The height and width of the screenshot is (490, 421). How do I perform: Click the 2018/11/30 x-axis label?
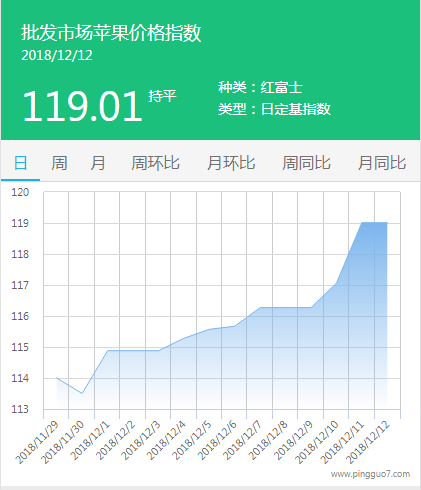pyautogui.click(x=63, y=442)
